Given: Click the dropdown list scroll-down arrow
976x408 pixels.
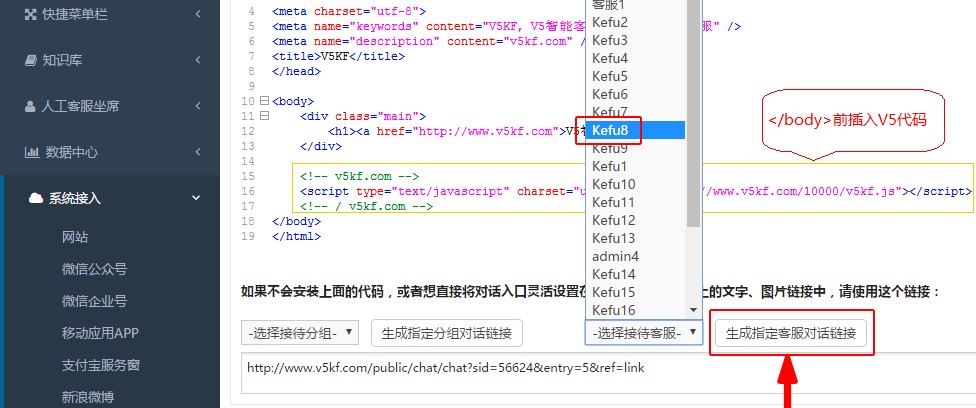Looking at the screenshot, I should 693,310.
